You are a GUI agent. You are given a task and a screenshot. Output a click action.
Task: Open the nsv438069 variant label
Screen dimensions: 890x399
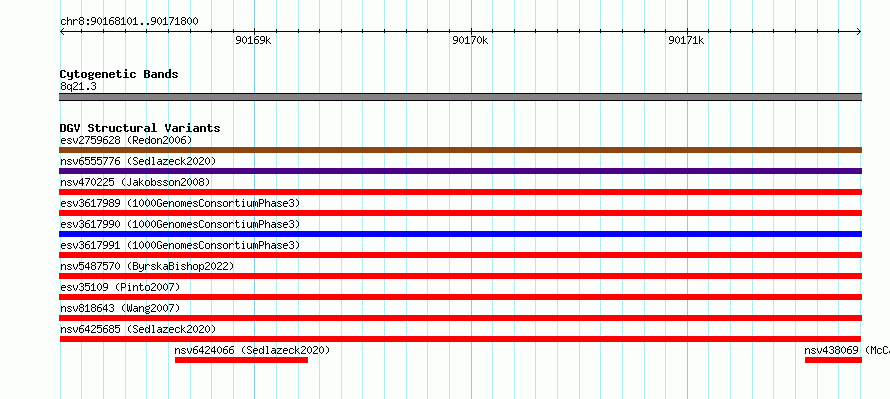click(847, 350)
